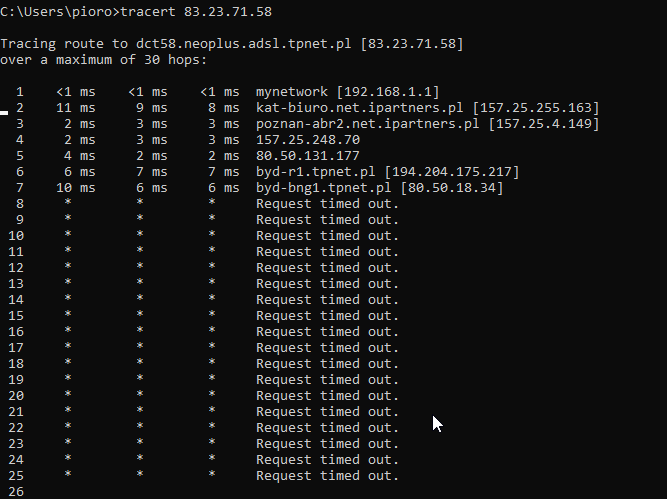Click byd-r1.tpnet.pl hostname
The width and height of the screenshot is (667, 499).
click(316, 172)
